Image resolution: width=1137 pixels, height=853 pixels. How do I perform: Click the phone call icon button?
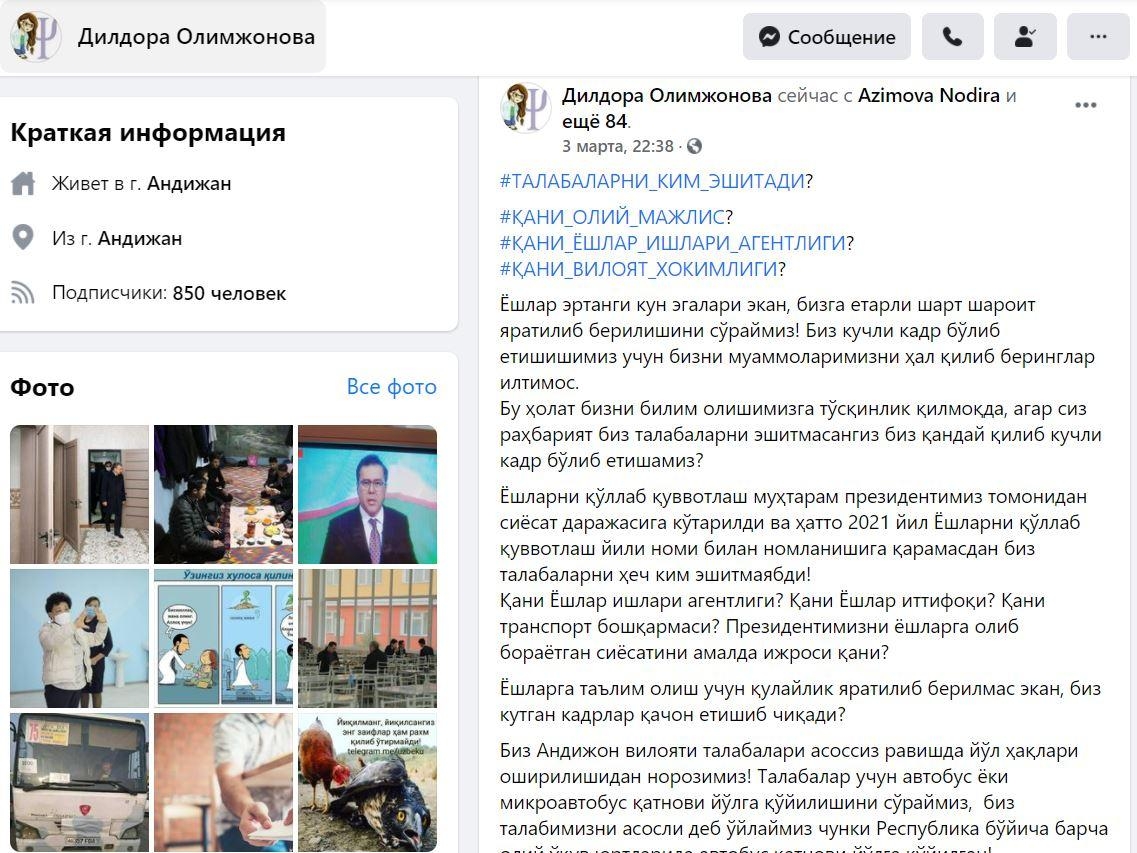(x=952, y=36)
